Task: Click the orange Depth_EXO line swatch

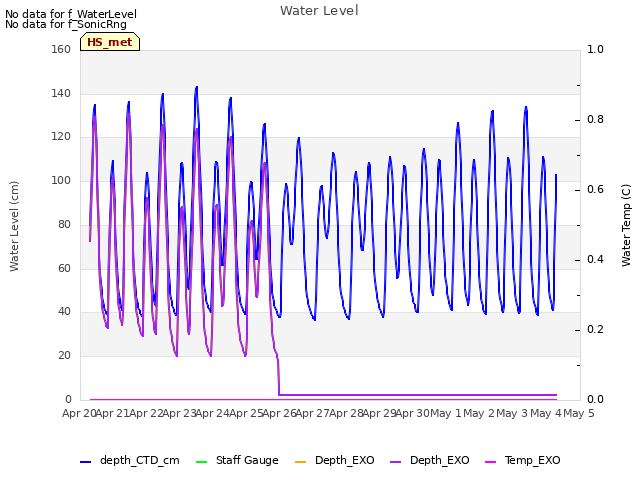Action: [300, 462]
